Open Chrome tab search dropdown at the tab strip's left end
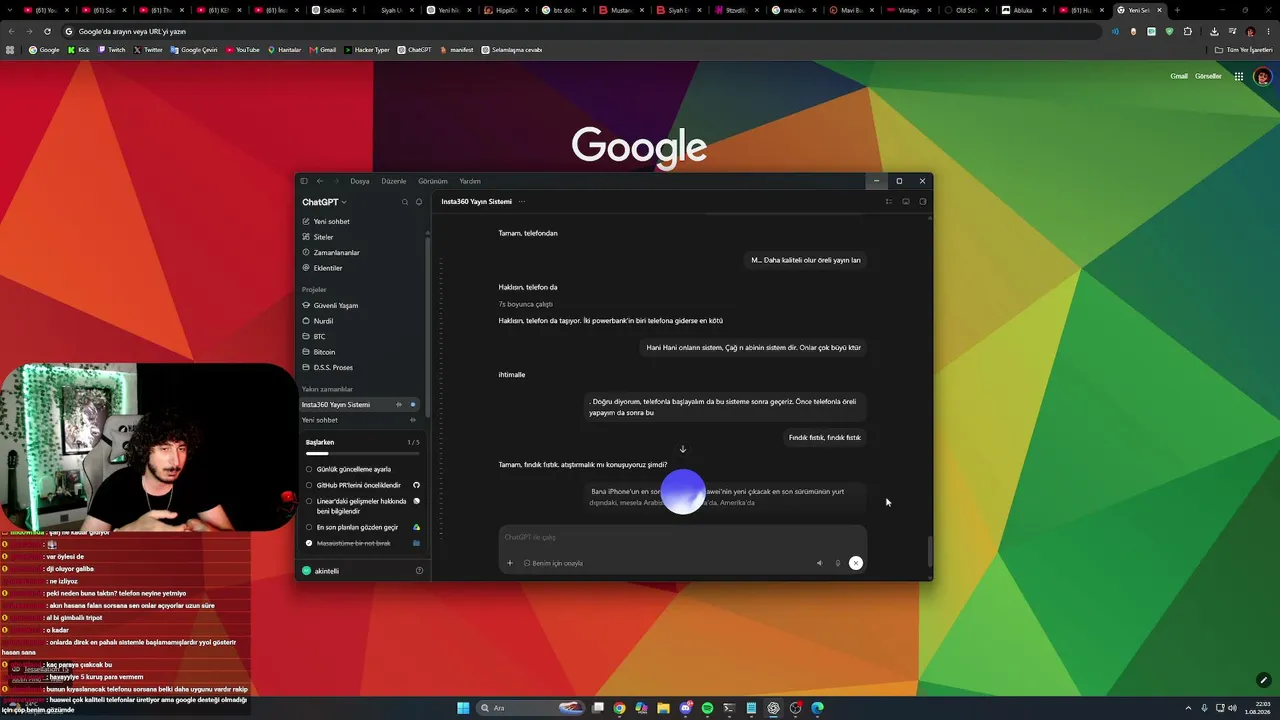 (11, 10)
